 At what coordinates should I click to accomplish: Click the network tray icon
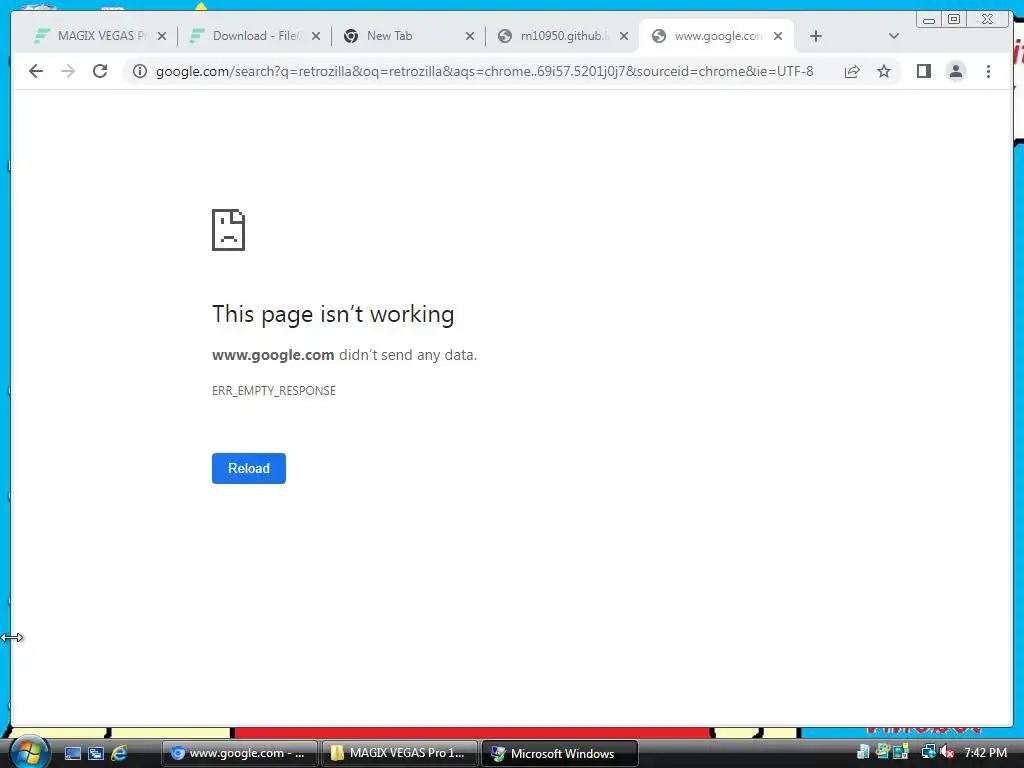pos(928,752)
